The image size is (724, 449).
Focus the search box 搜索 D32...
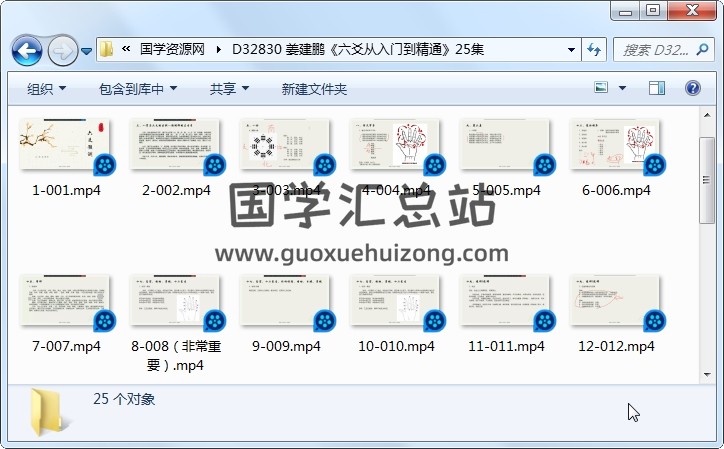point(656,49)
